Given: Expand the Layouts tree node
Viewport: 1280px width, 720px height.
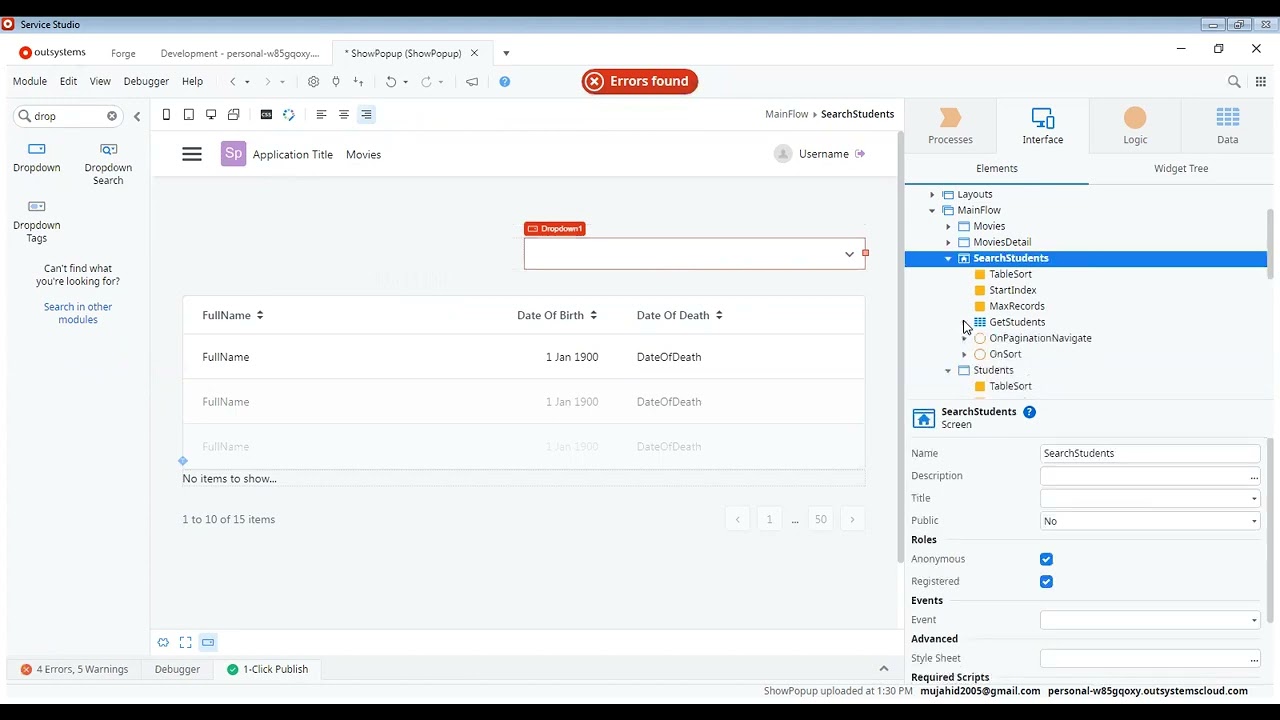Looking at the screenshot, I should (932, 194).
